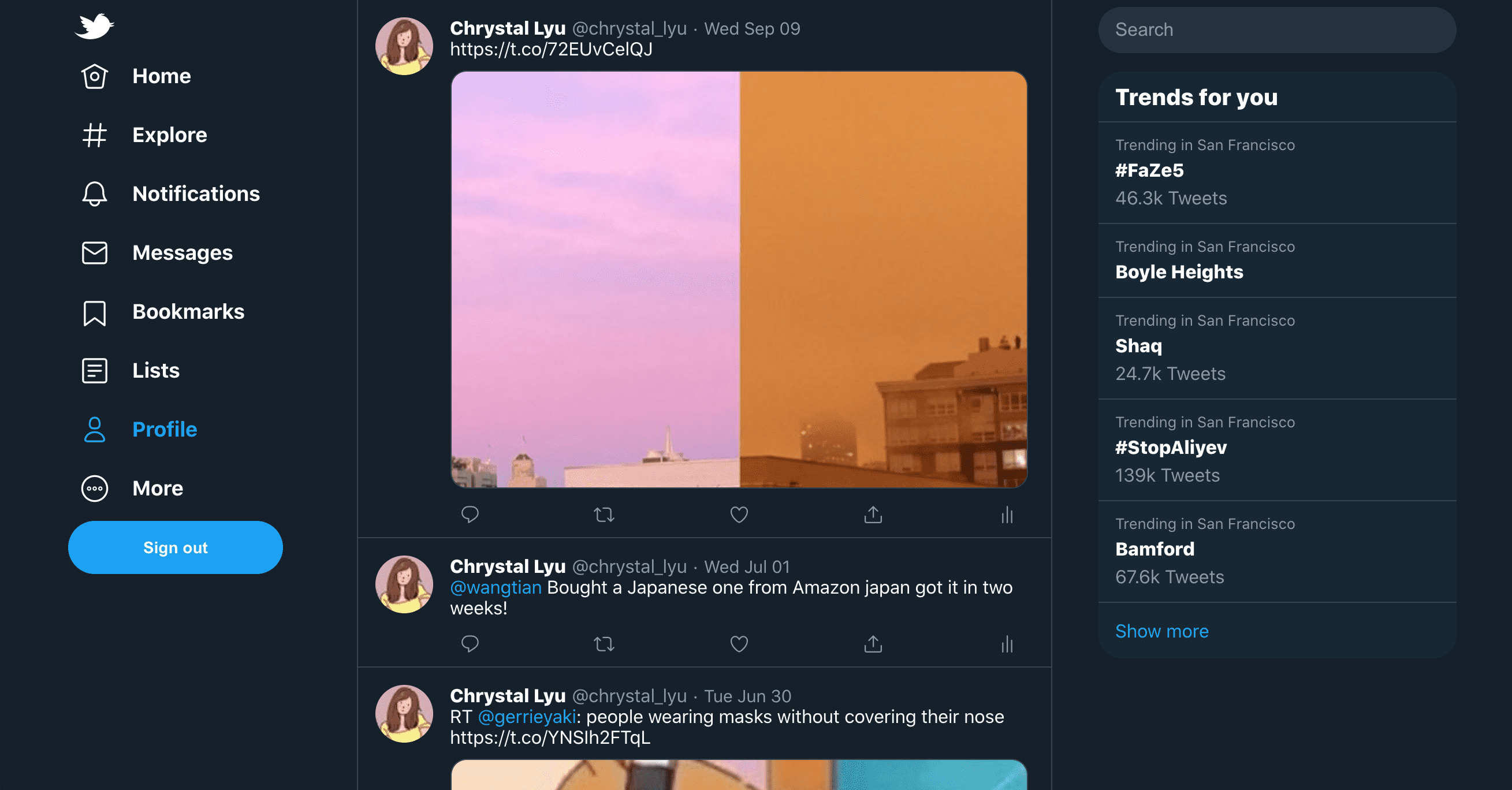Screen dimensions: 1512x790
Task: Open the @wangtian mention link
Action: pyautogui.click(x=496, y=587)
